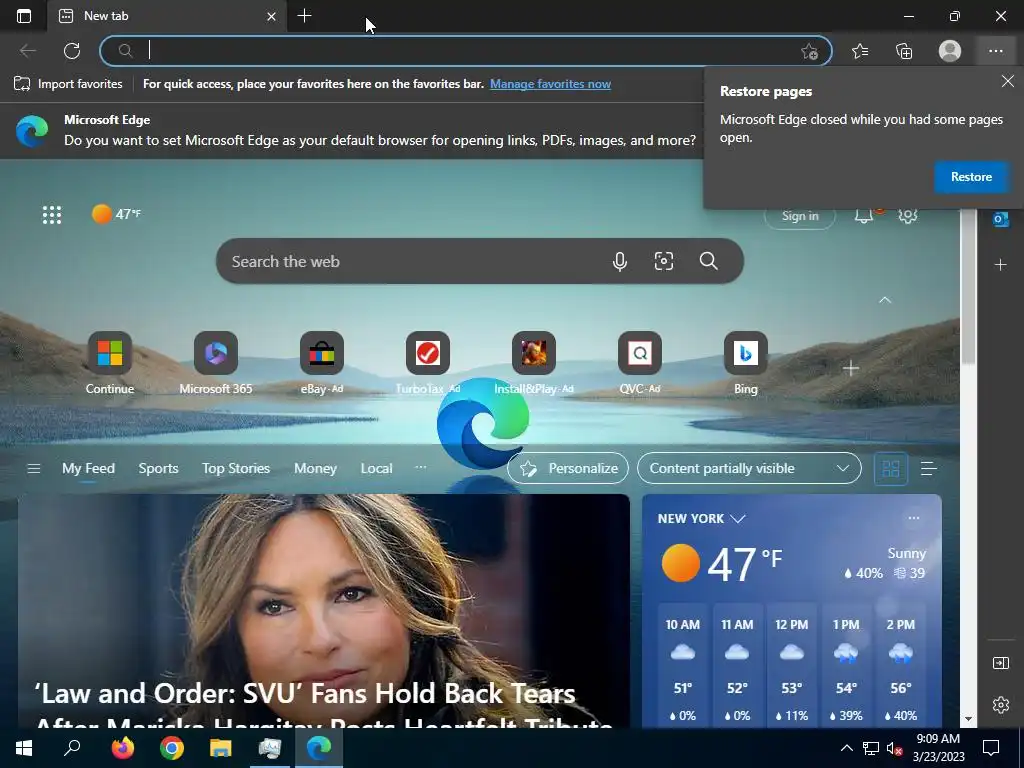Open the app launcher grid icon

click(x=52, y=214)
